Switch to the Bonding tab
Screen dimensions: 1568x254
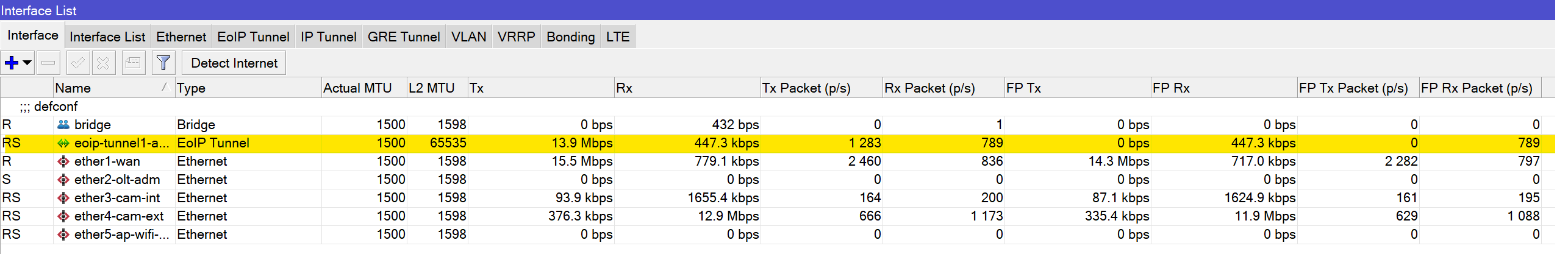click(x=570, y=37)
